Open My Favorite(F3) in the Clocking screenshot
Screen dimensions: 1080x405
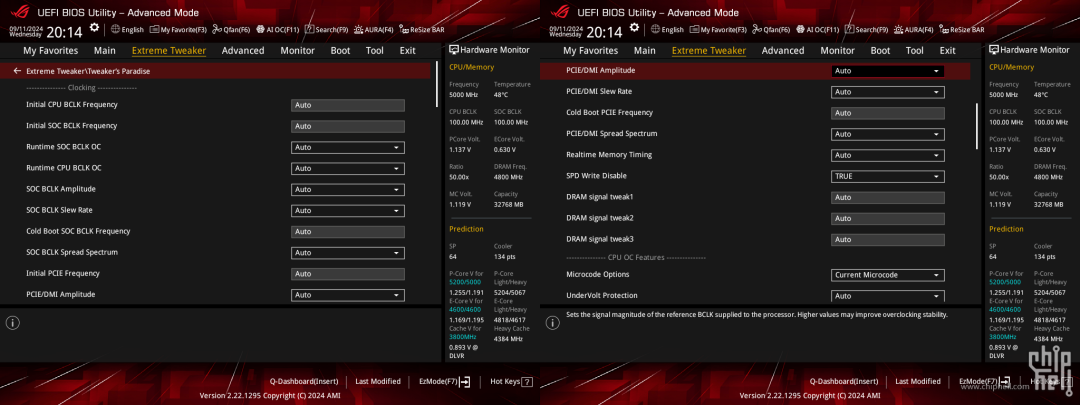[x=179, y=30]
